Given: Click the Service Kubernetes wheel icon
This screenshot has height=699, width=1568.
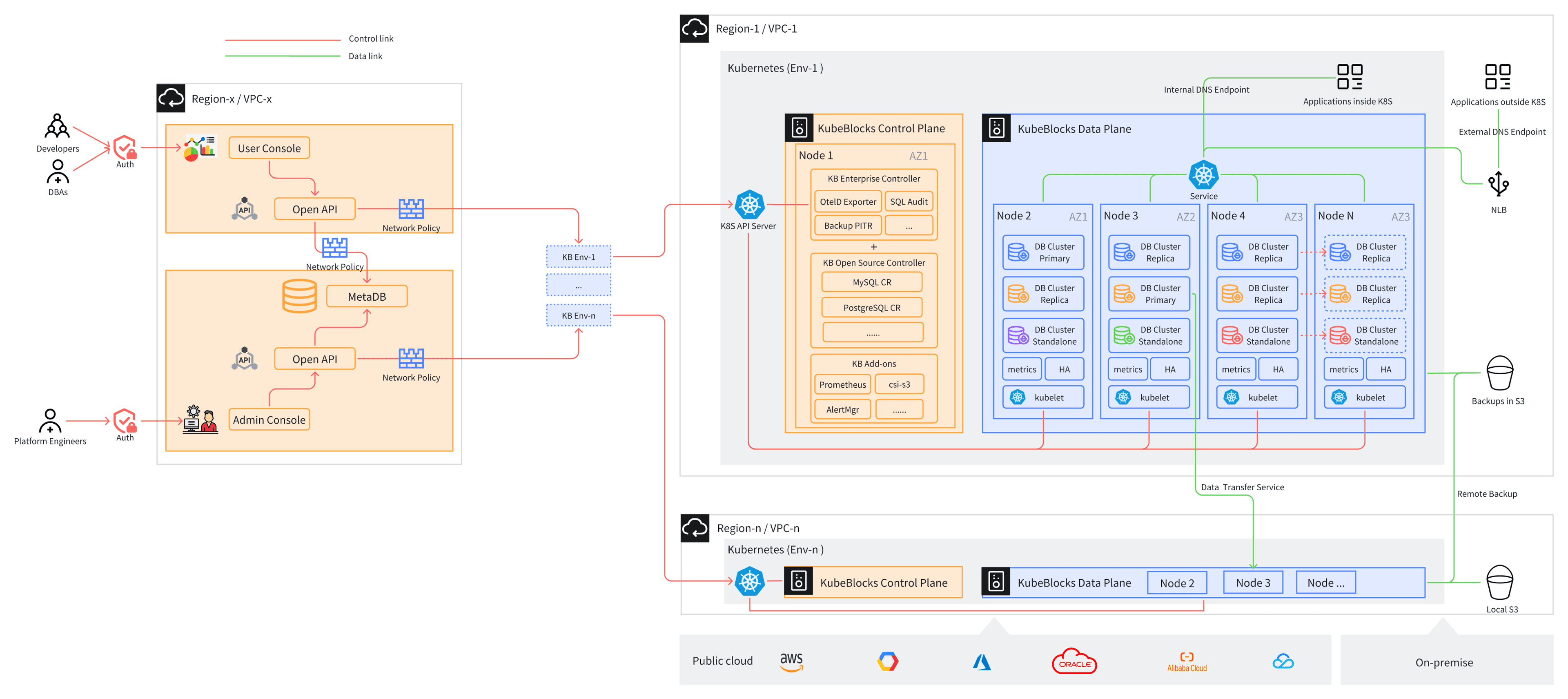Looking at the screenshot, I should pos(1203,175).
